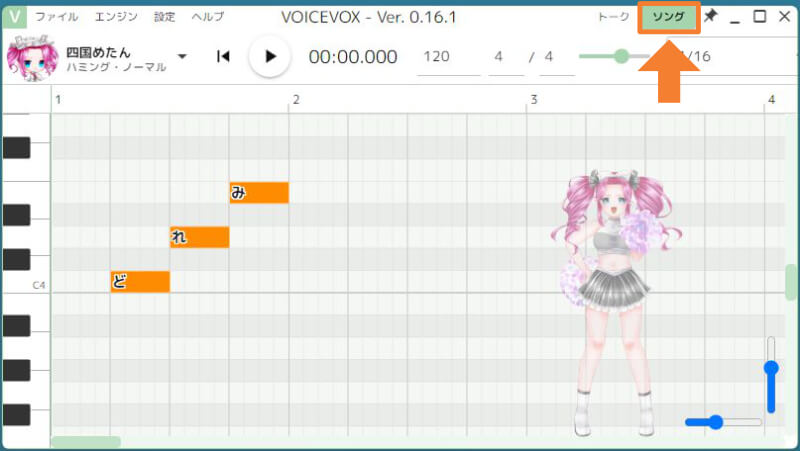
Task: Select the orange れ note
Action: tap(199, 237)
